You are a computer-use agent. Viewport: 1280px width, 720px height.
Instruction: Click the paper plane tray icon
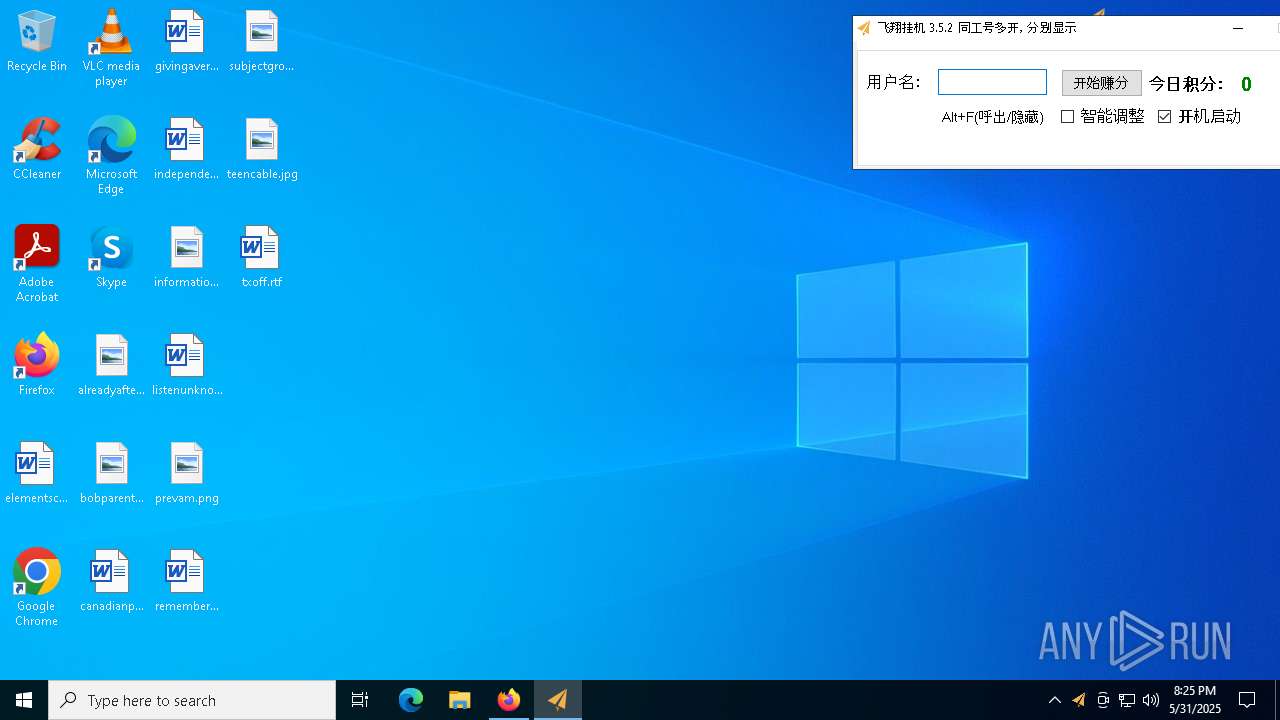coord(1079,700)
